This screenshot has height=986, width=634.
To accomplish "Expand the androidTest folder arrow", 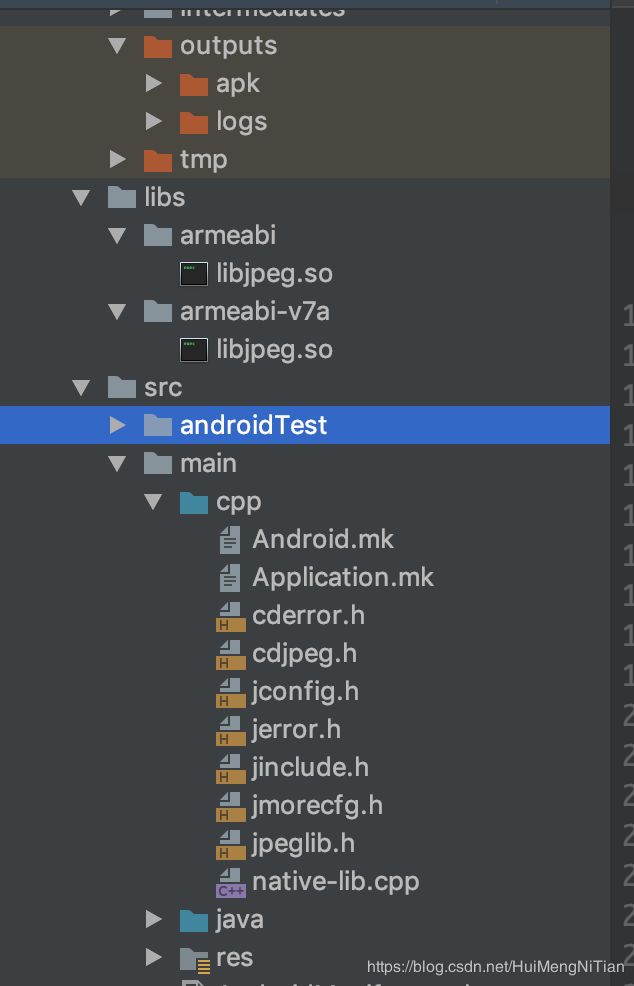I will (x=118, y=425).
